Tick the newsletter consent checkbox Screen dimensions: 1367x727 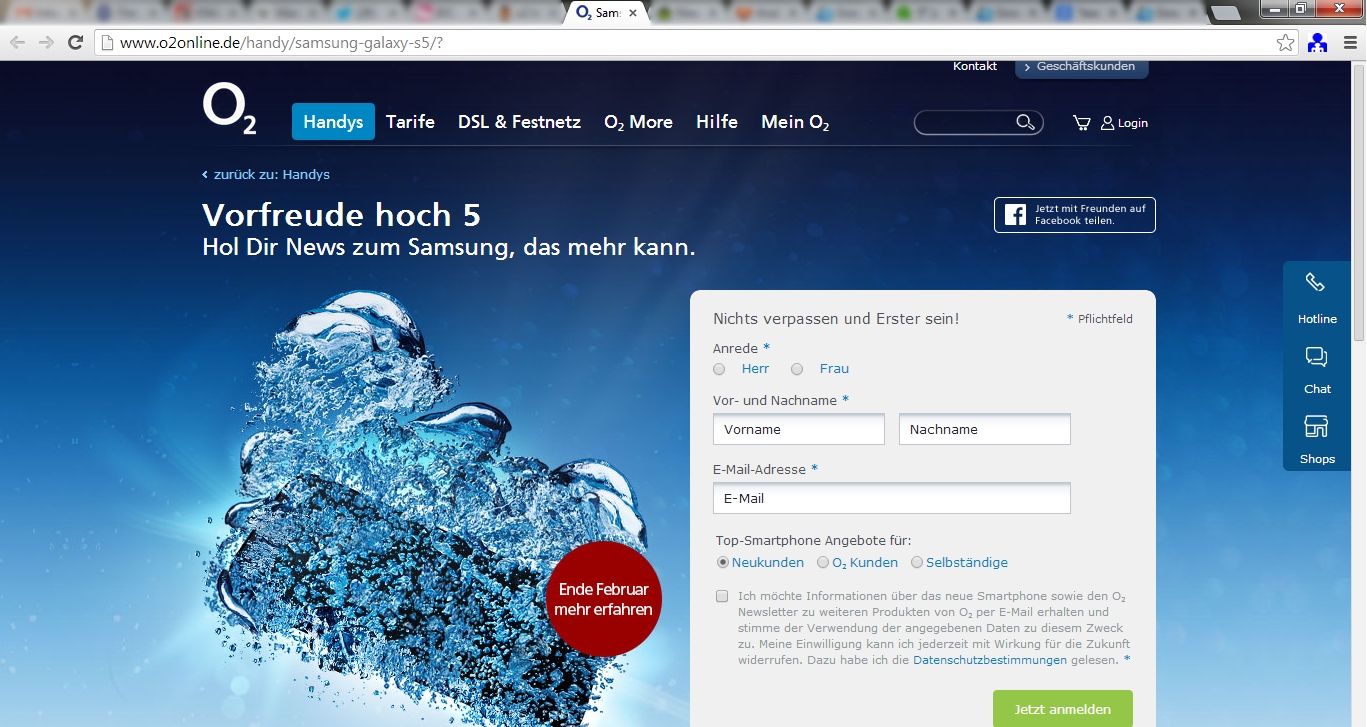point(722,596)
